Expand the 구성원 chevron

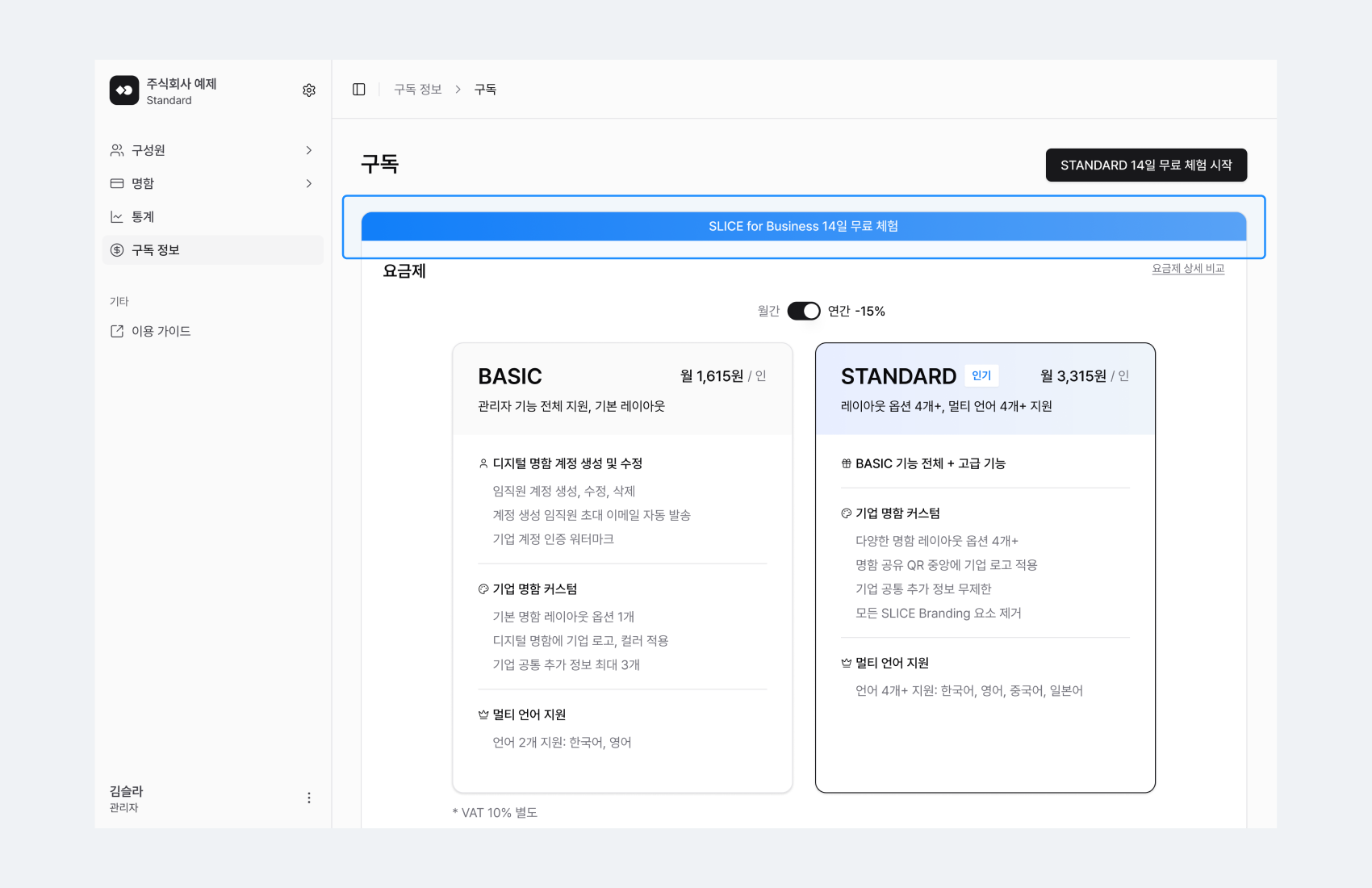point(309,150)
